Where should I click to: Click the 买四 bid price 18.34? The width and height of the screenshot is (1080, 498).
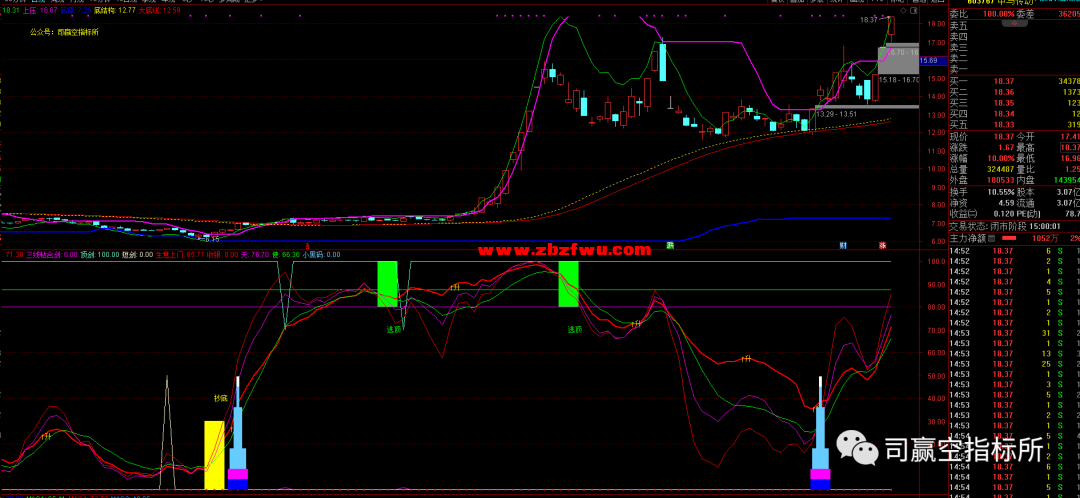pyautogui.click(x=1002, y=114)
